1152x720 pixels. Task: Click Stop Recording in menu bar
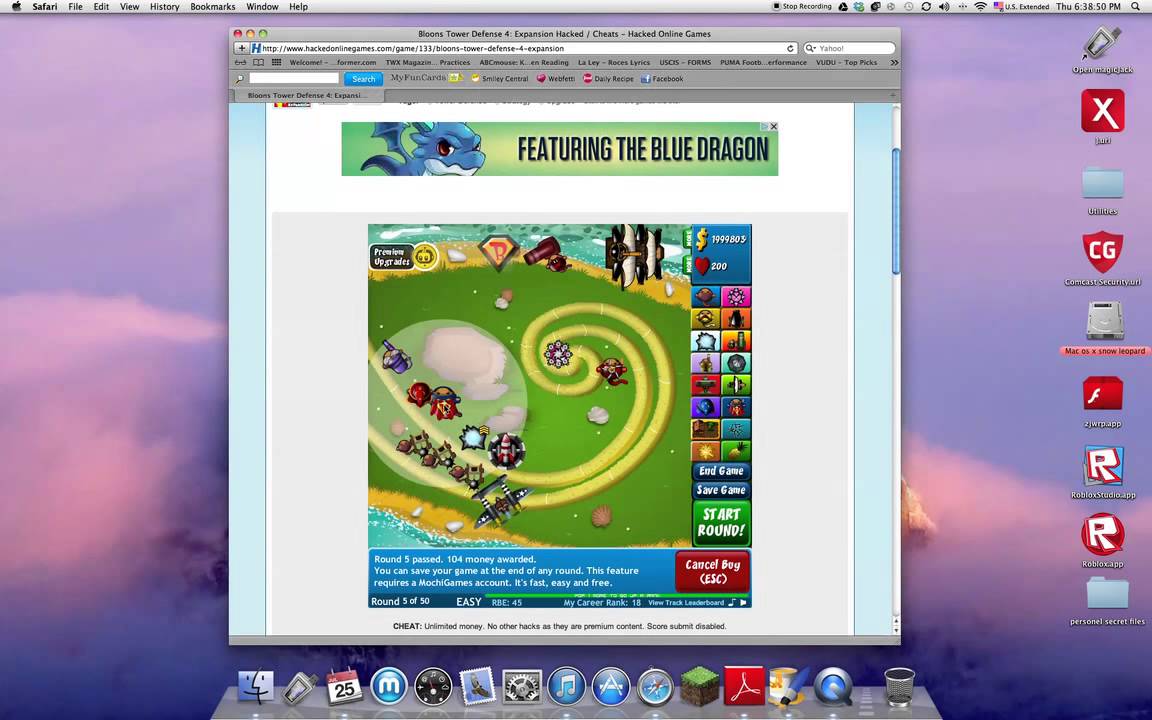802,7
